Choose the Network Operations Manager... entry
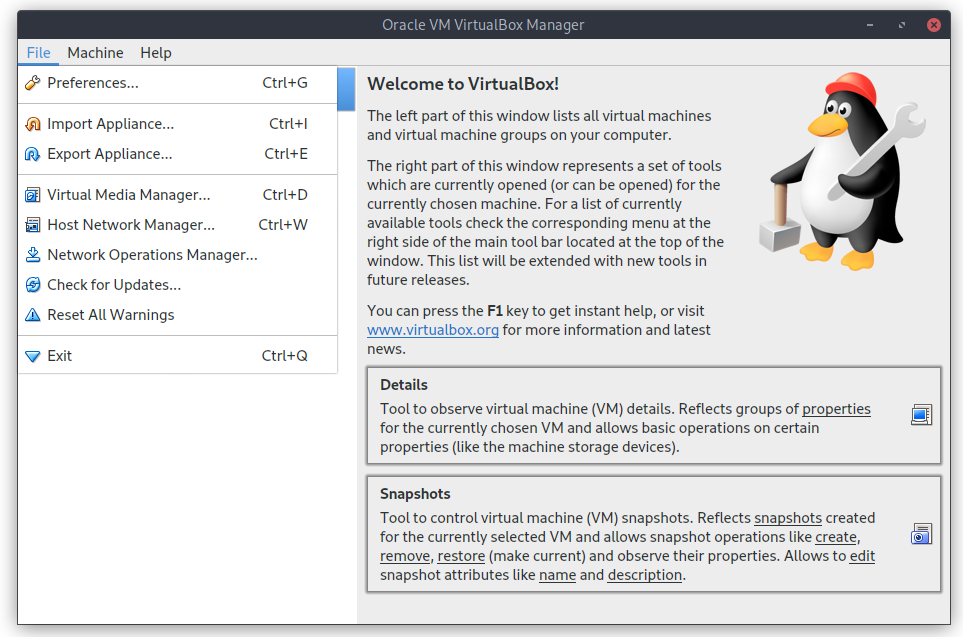The width and height of the screenshot is (963, 637). pos(177,255)
